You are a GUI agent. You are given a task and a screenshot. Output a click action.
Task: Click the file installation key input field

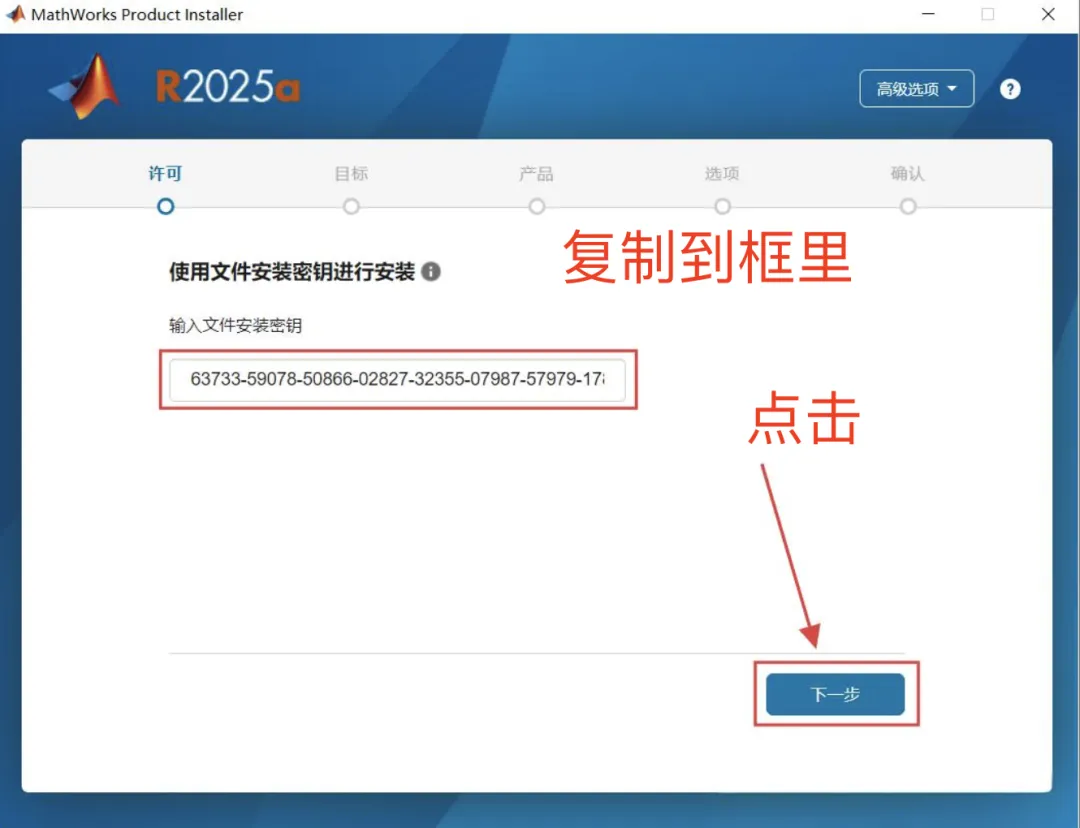(397, 379)
